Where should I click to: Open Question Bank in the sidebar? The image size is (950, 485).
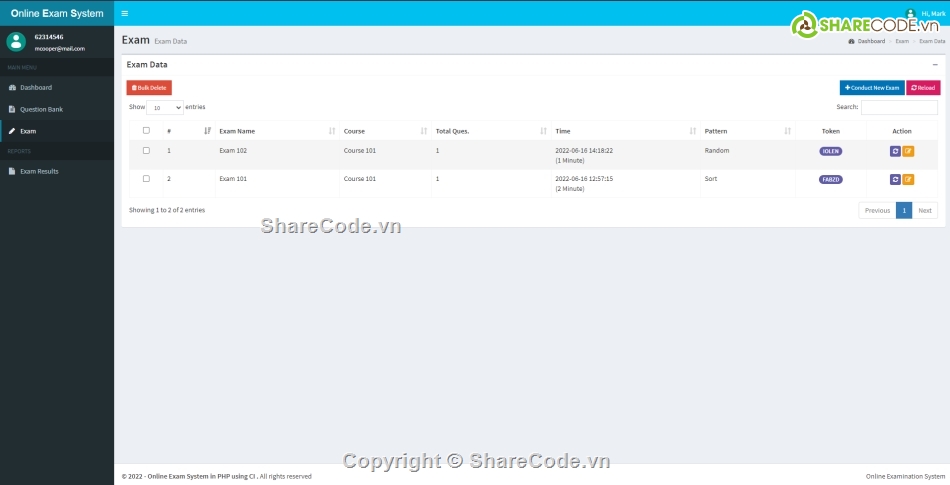[x=41, y=109]
